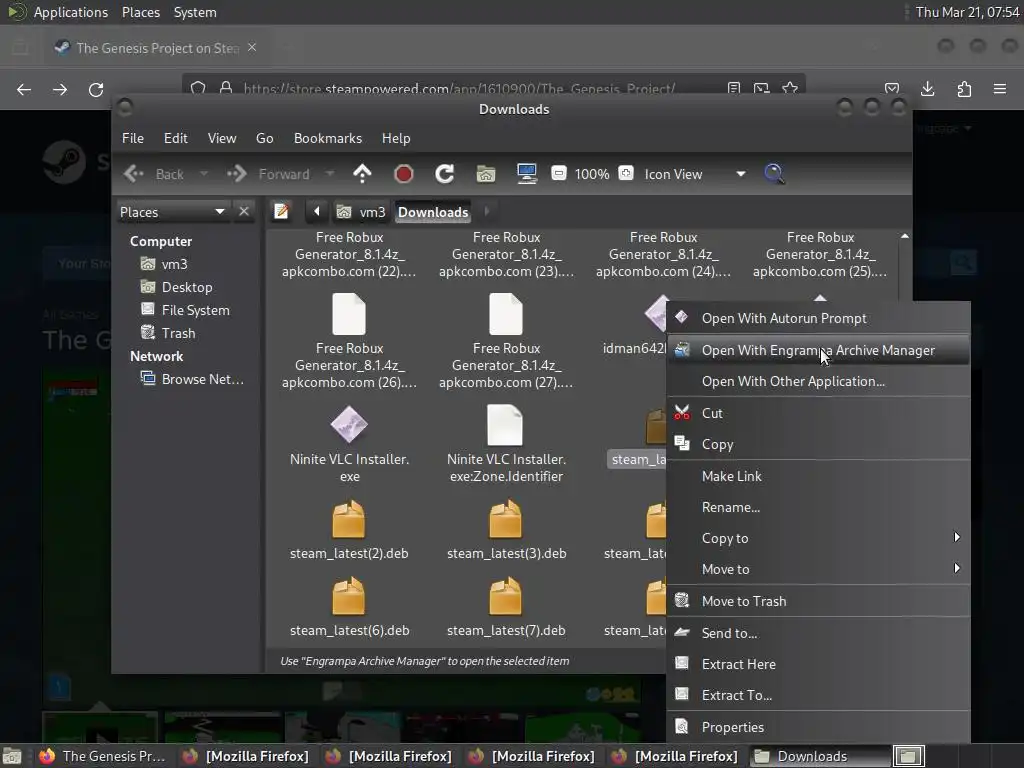
Task: Select the steam_latest(3).deb package icon
Action: (x=505, y=519)
